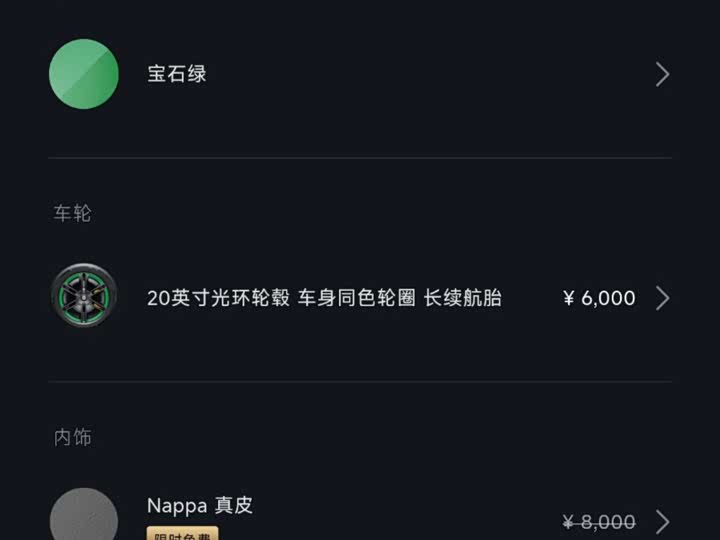Tap the word Nappa in interior row
The height and width of the screenshot is (540, 720).
click(177, 505)
